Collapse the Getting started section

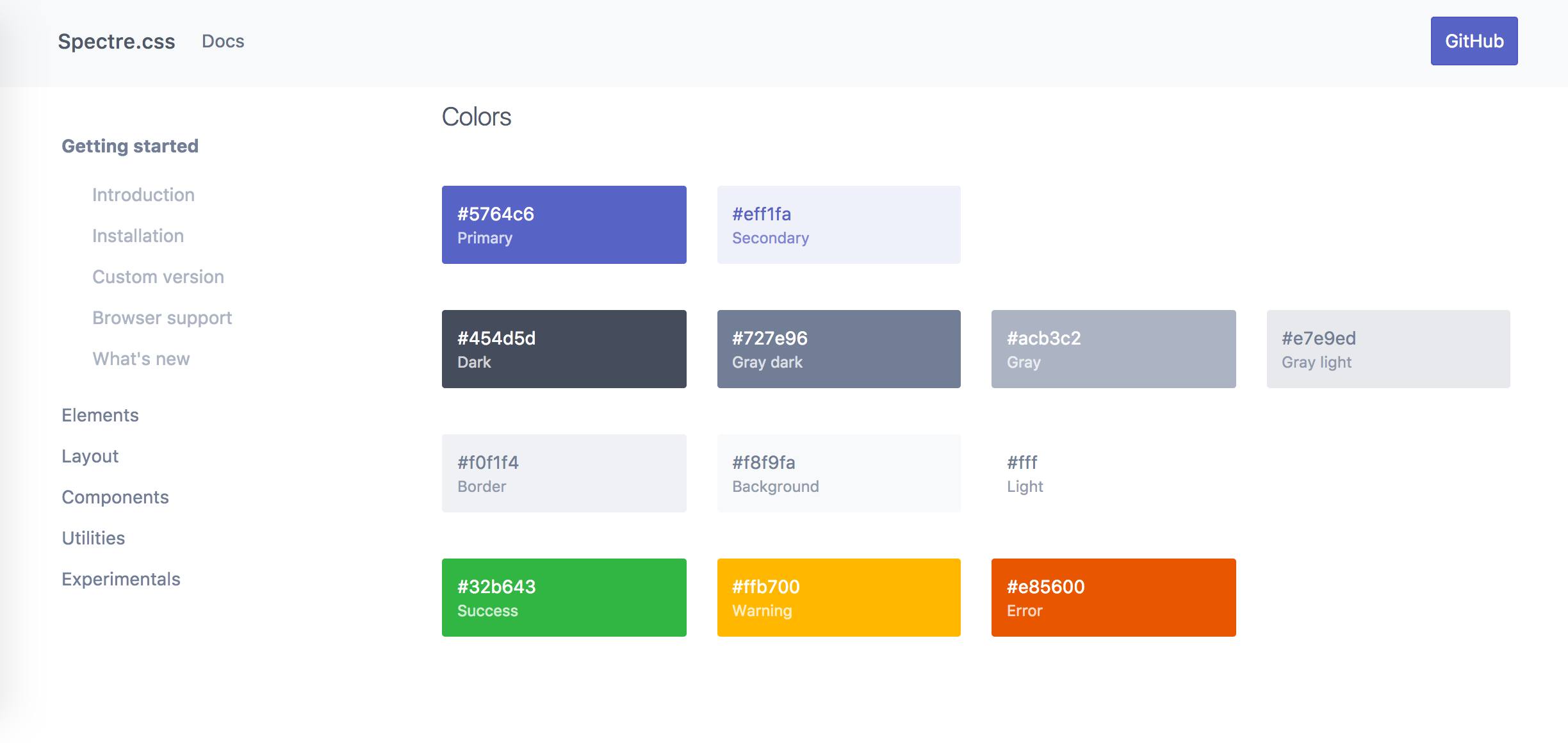[x=130, y=146]
